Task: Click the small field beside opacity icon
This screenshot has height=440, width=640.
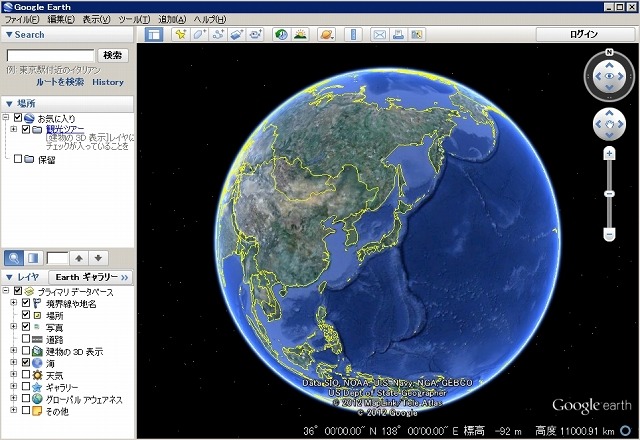Action: [58, 258]
